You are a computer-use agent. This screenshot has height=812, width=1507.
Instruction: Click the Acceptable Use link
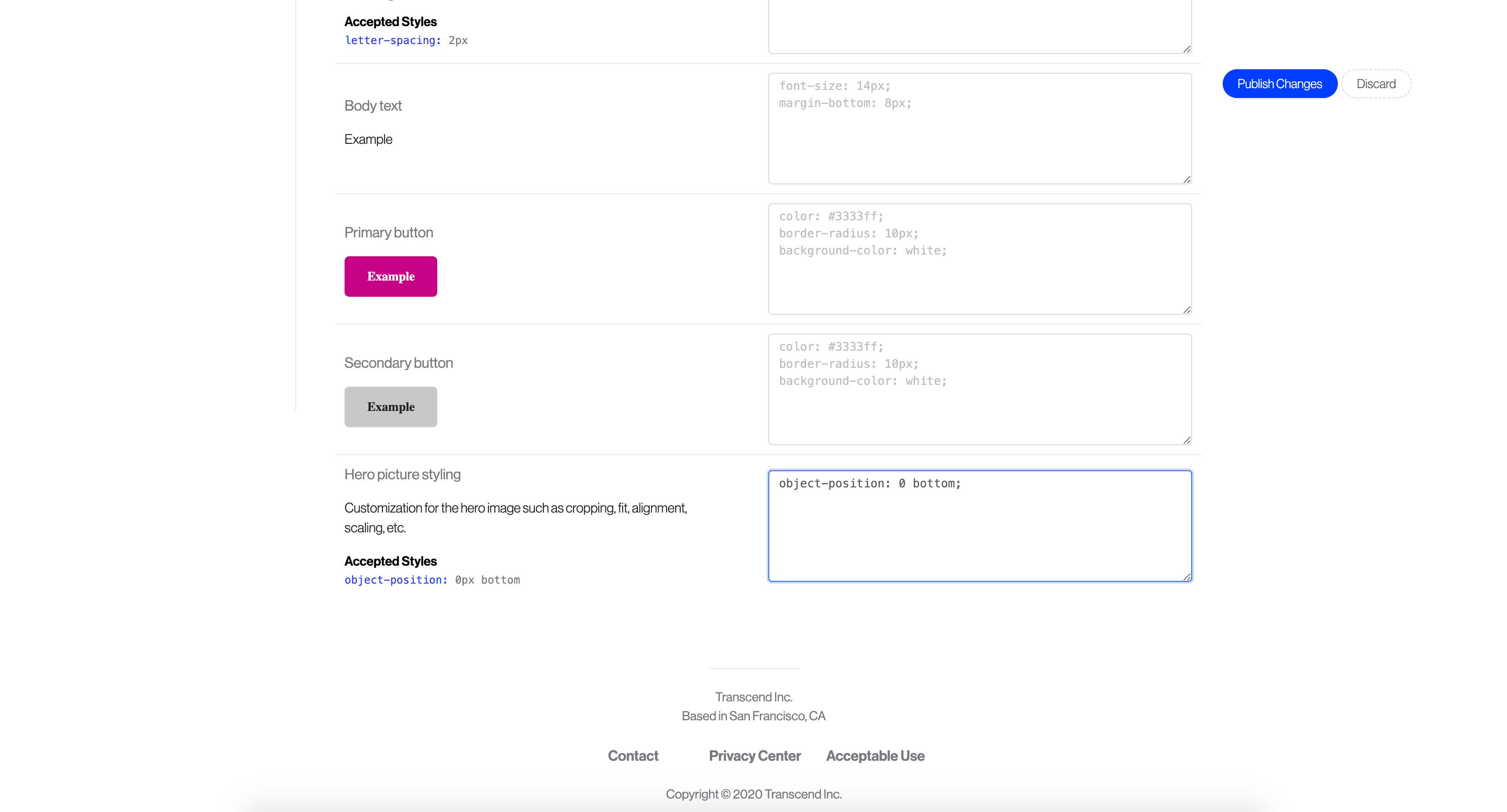tap(875, 755)
